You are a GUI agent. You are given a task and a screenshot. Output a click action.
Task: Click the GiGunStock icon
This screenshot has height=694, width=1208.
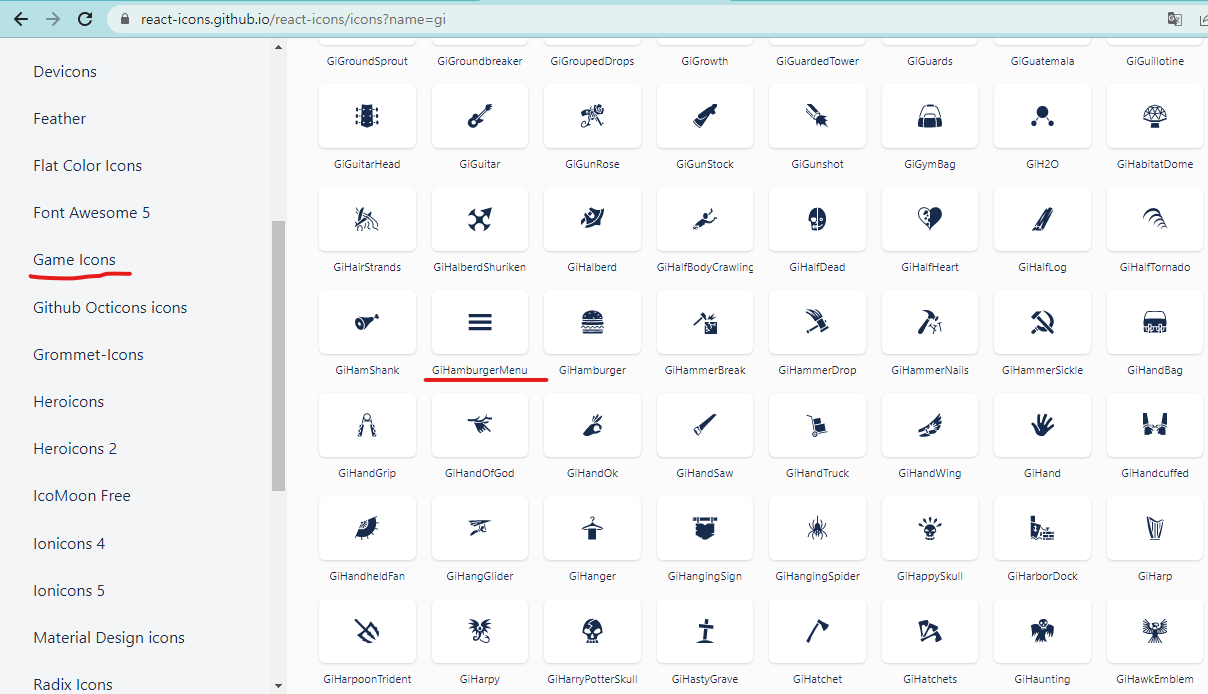coord(705,116)
